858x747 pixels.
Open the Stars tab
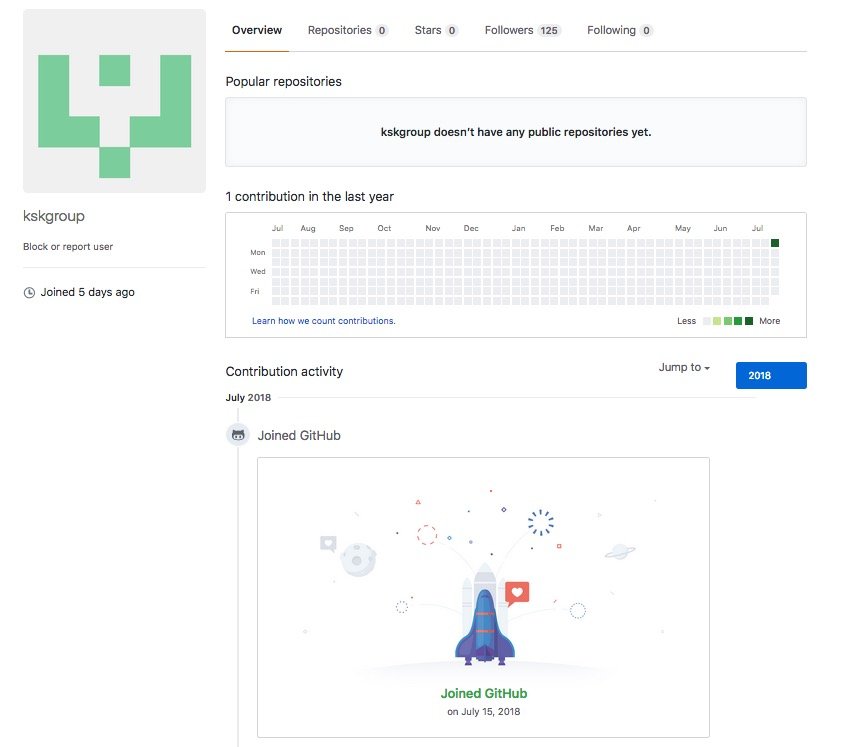pyautogui.click(x=435, y=31)
